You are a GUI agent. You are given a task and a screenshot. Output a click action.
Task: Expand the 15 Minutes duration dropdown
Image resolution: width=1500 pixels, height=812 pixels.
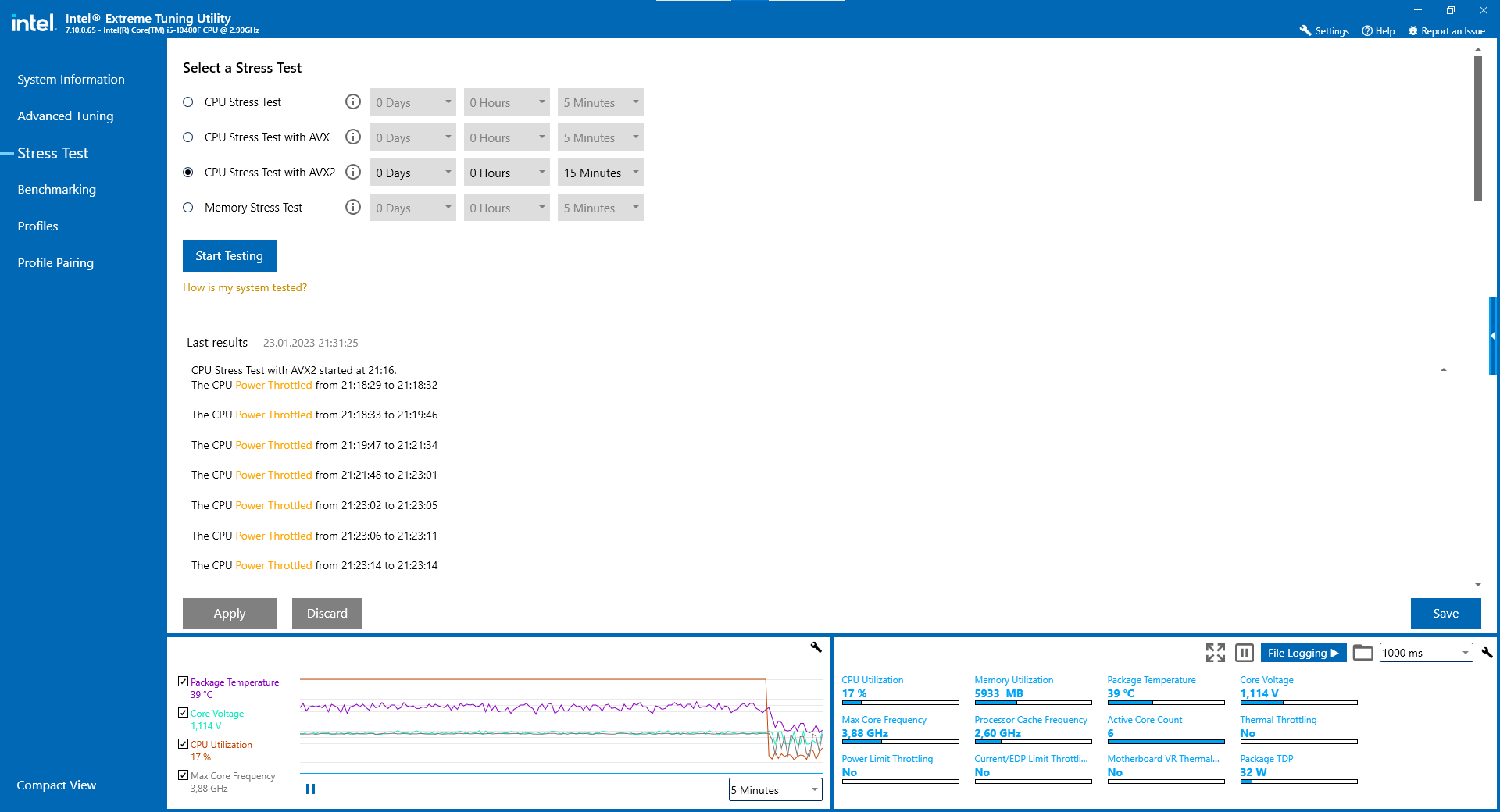coord(601,173)
